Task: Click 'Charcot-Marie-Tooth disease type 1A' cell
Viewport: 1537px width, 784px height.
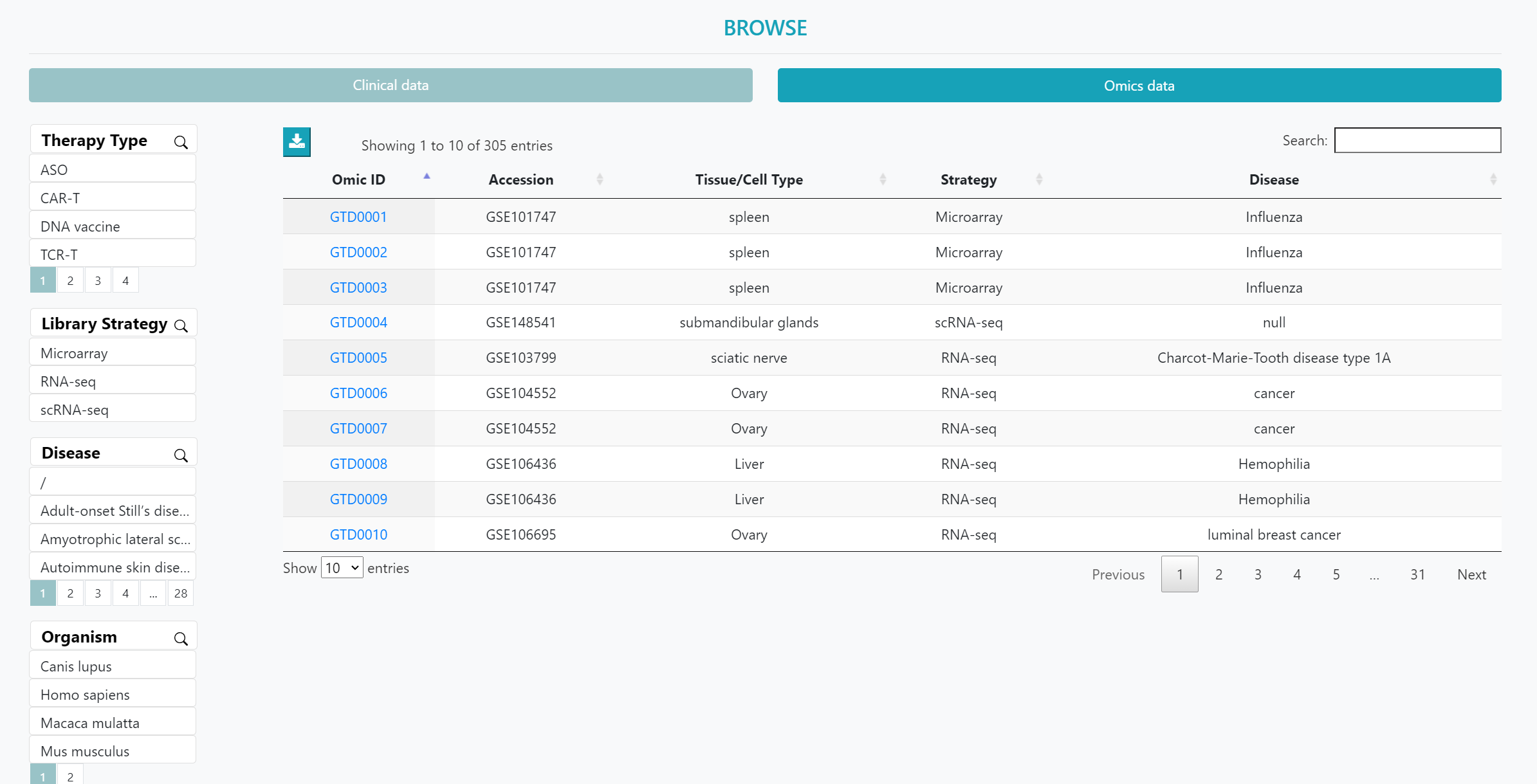Action: (1274, 358)
